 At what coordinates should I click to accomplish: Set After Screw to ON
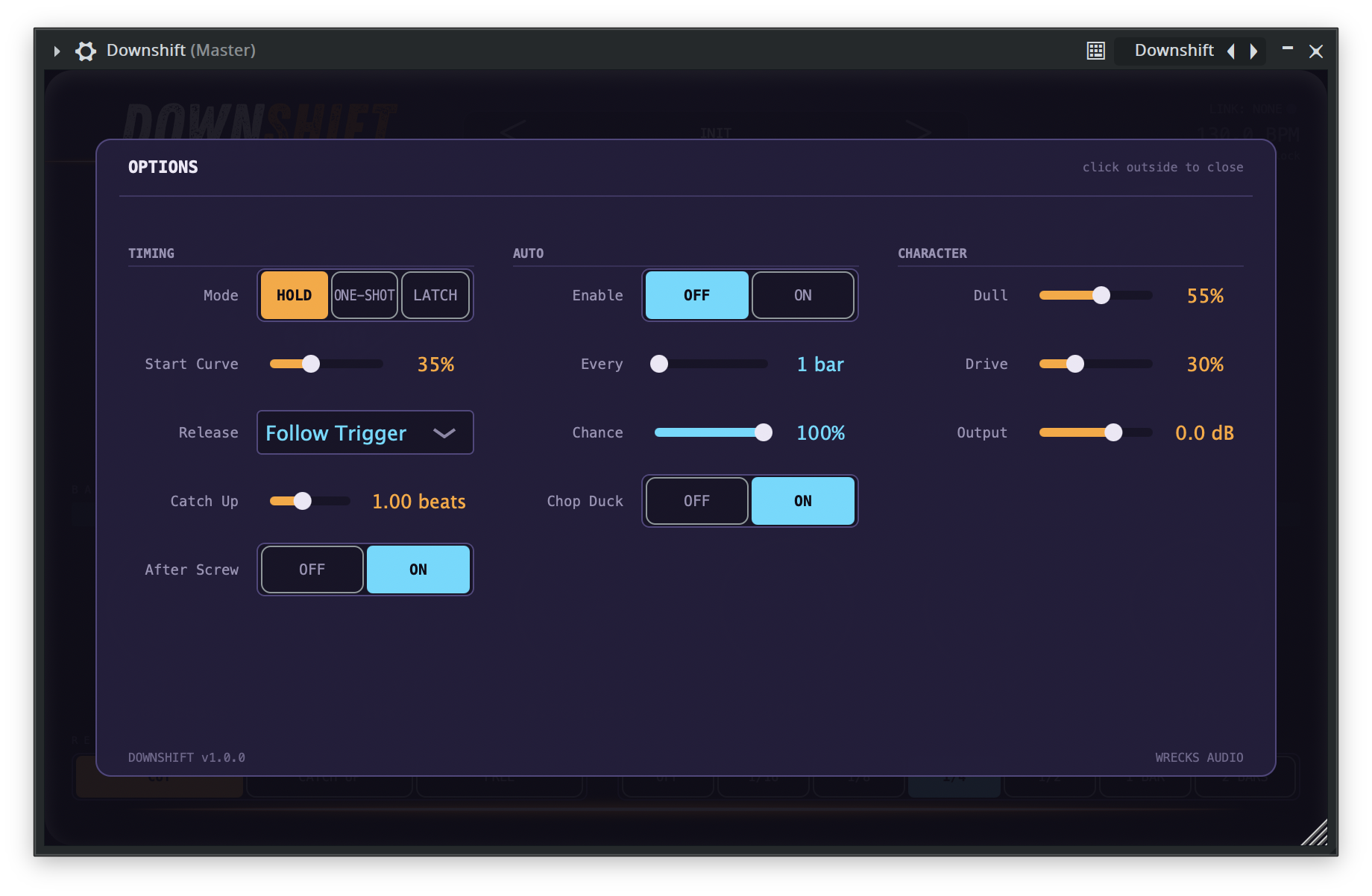click(x=418, y=570)
